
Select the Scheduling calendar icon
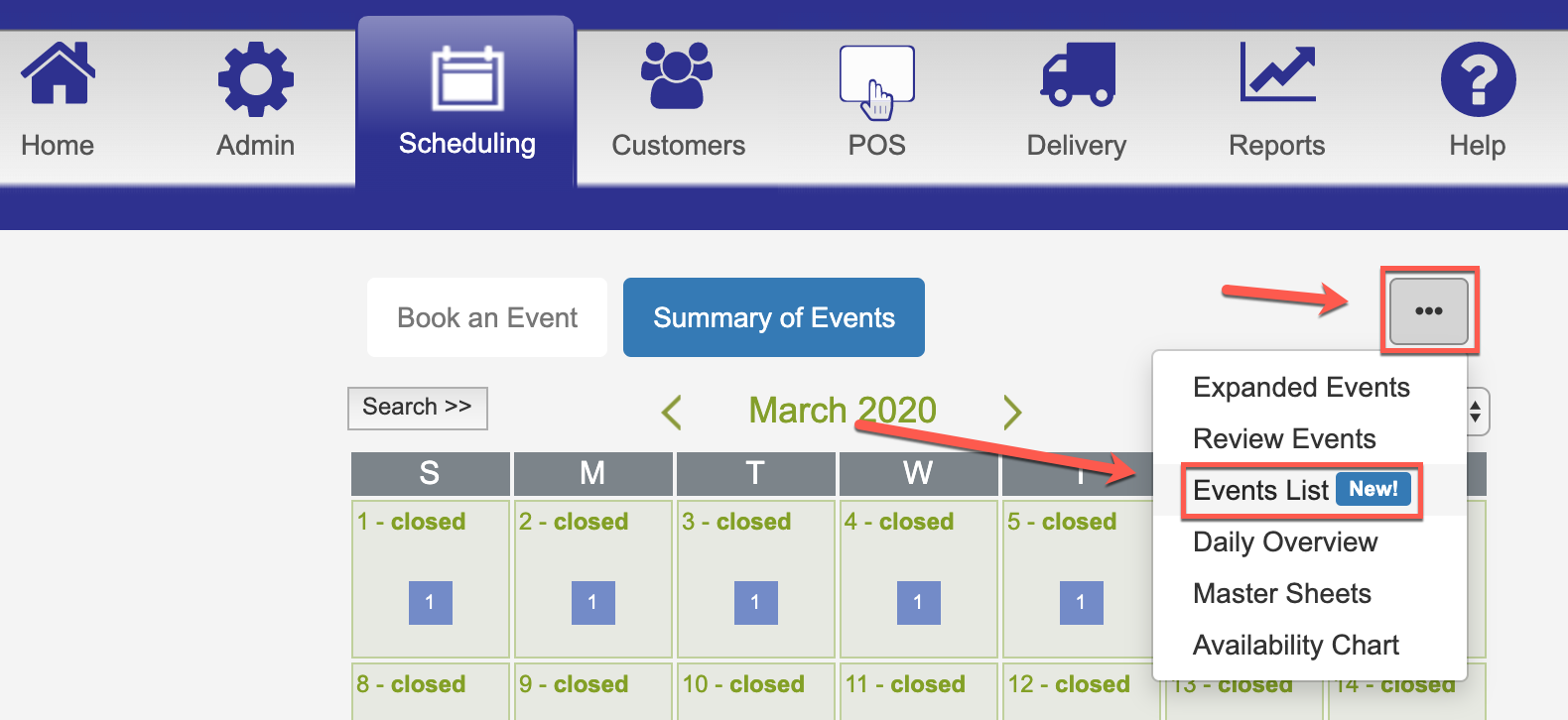pyautogui.click(x=467, y=78)
